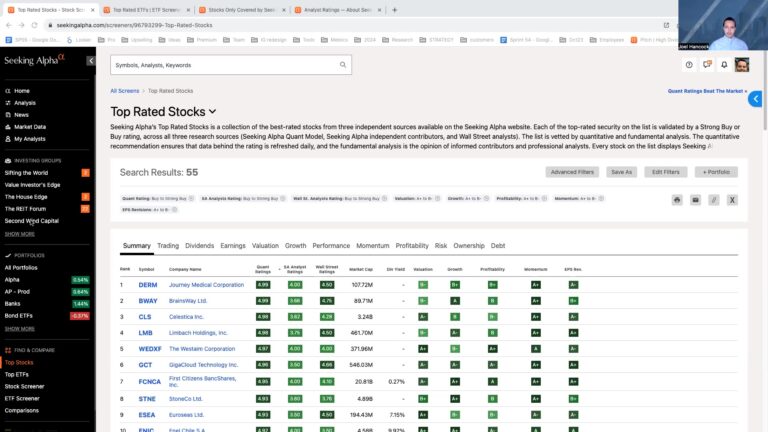This screenshot has width=768, height=432.
Task: Remove the EPS Revisions filter chip
Action: [x=174, y=210]
